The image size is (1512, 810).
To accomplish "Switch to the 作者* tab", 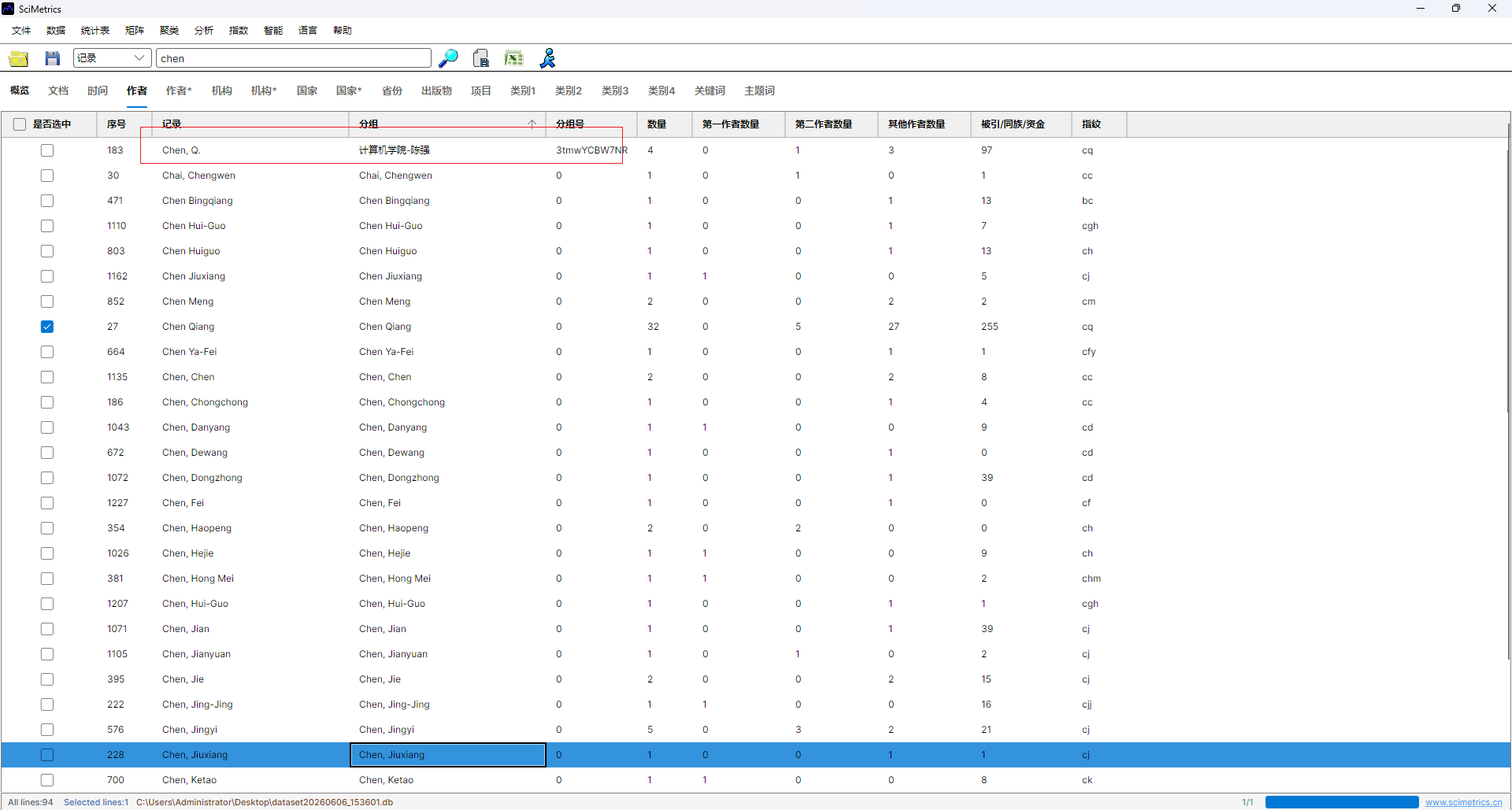I will (179, 91).
